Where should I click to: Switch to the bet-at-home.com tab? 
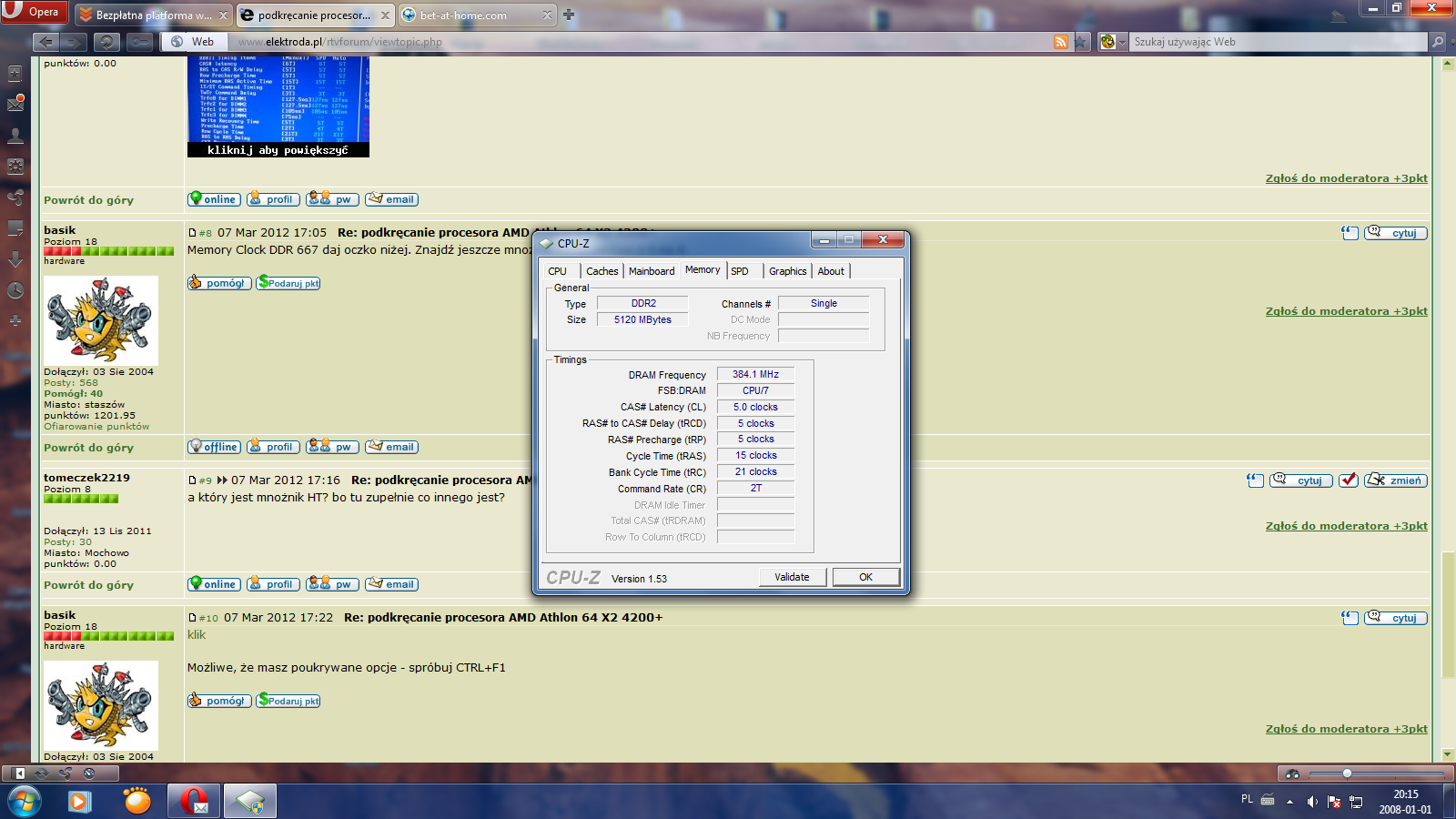point(476,15)
